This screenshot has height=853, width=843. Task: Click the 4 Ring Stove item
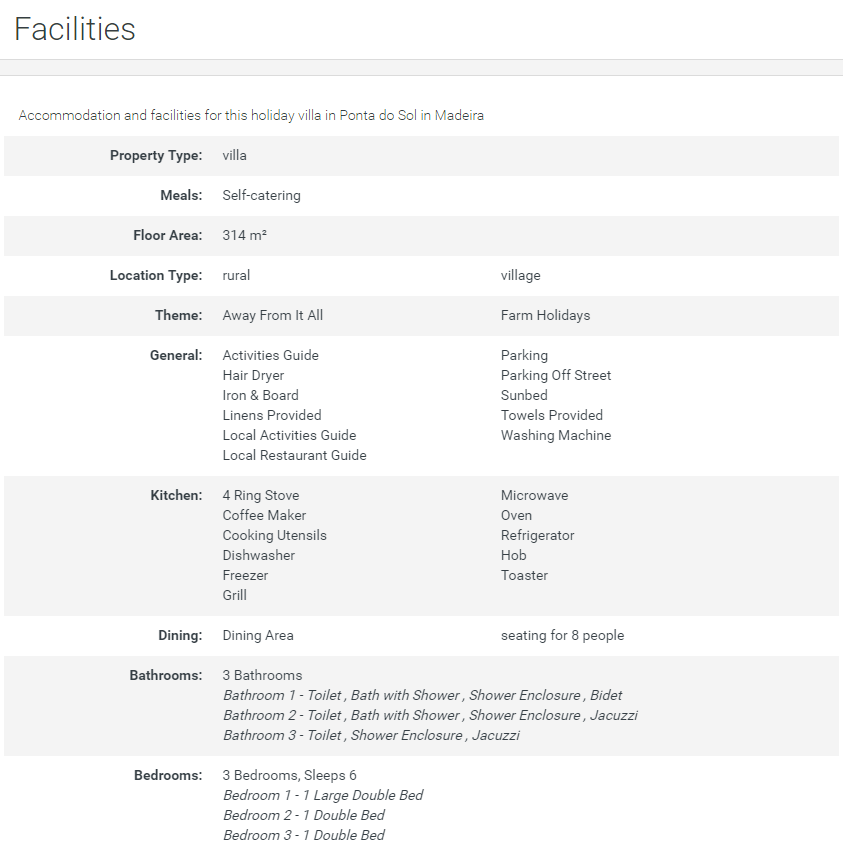(x=260, y=495)
